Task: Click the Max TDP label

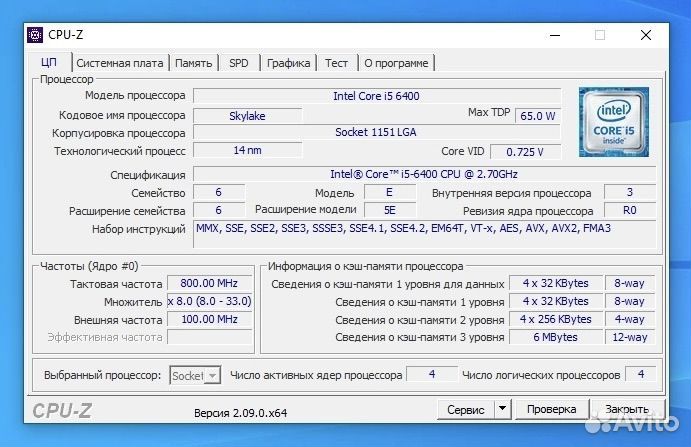Action: (489, 113)
